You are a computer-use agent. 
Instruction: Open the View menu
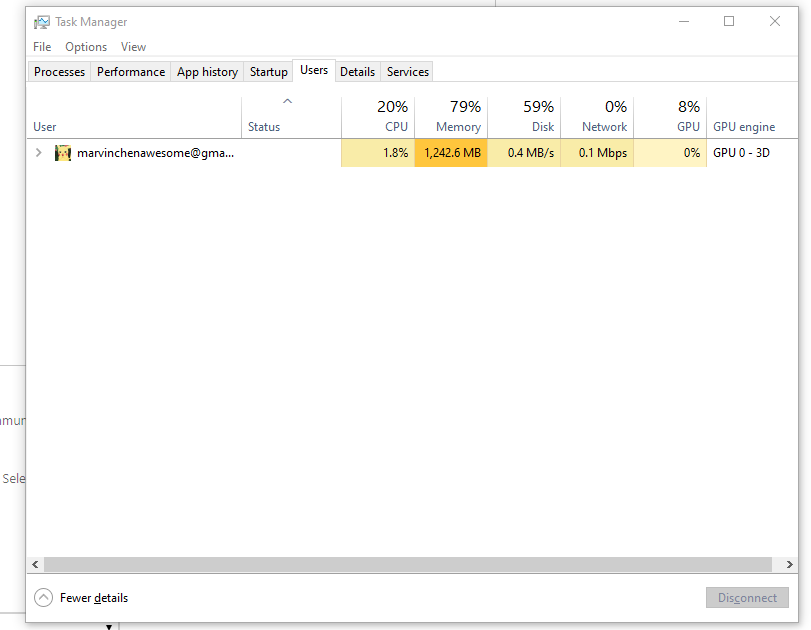133,47
